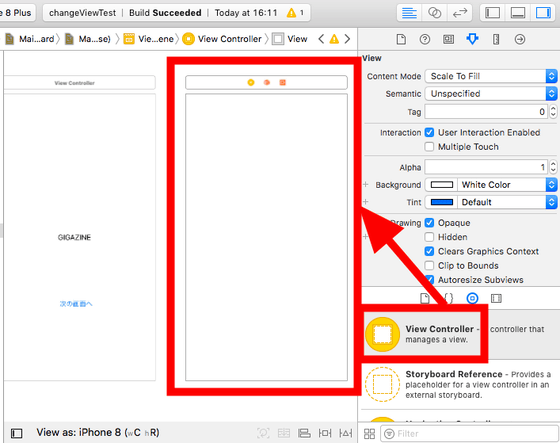Show the File Template library
Image resolution: width=560 pixels, height=443 pixels.
coord(425,298)
